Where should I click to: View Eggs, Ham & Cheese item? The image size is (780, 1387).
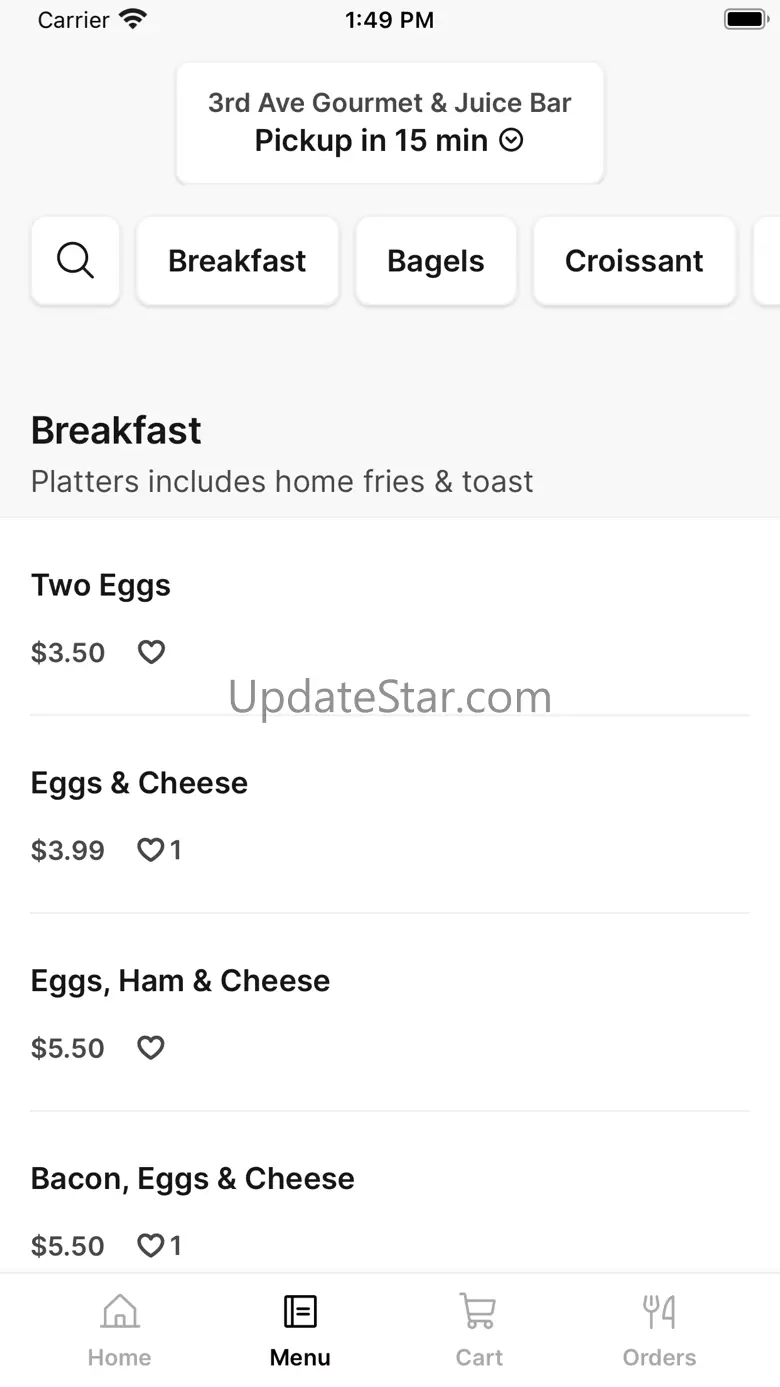[x=180, y=981]
